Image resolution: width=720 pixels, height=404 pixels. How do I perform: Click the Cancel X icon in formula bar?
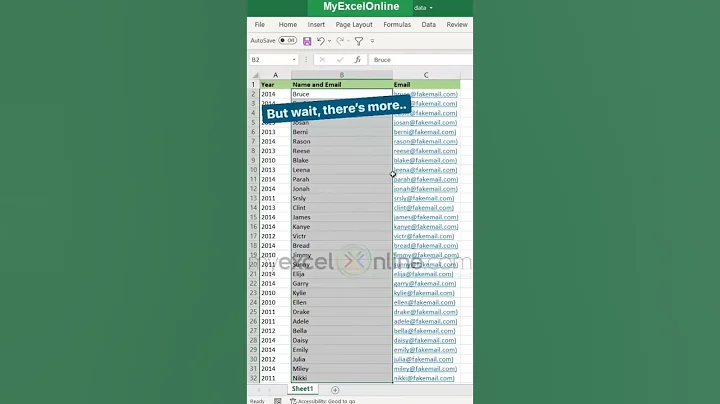pyautogui.click(x=322, y=60)
